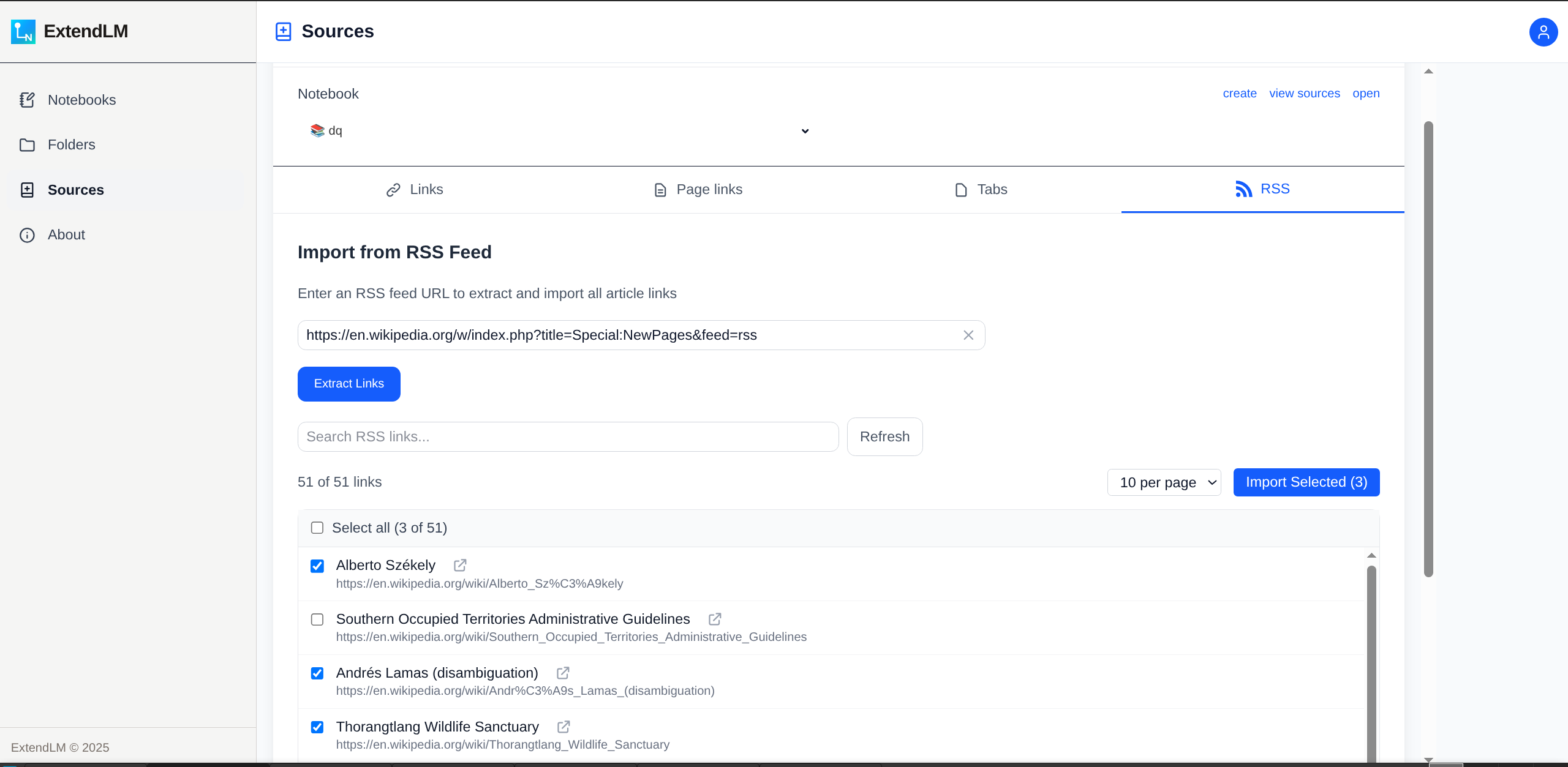The height and width of the screenshot is (767, 1568).
Task: Click the Extract Links button
Action: click(349, 384)
